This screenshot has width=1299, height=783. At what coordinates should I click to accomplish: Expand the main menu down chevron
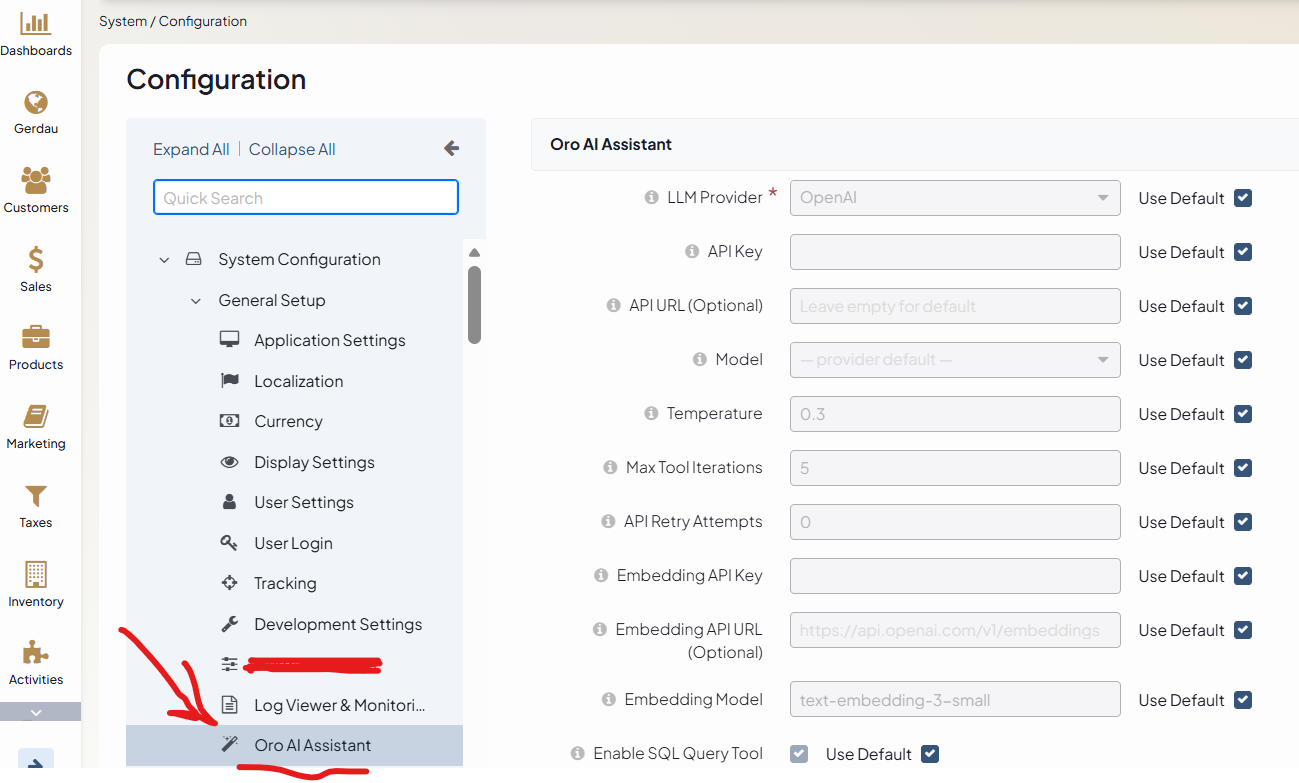pyautogui.click(x=36, y=712)
